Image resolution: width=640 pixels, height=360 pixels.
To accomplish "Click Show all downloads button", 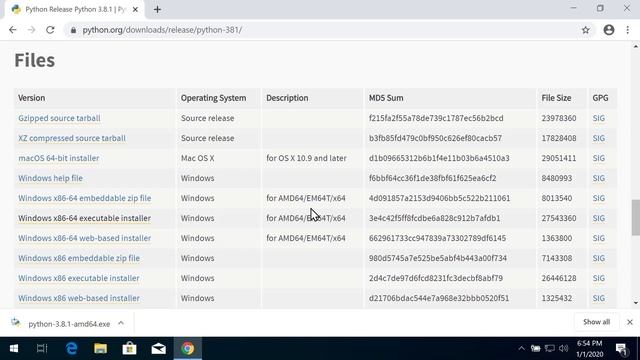I will (x=596, y=322).
